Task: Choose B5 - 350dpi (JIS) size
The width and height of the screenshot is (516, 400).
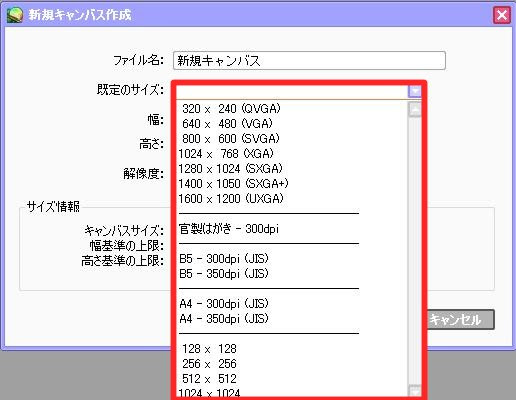Action: (224, 274)
